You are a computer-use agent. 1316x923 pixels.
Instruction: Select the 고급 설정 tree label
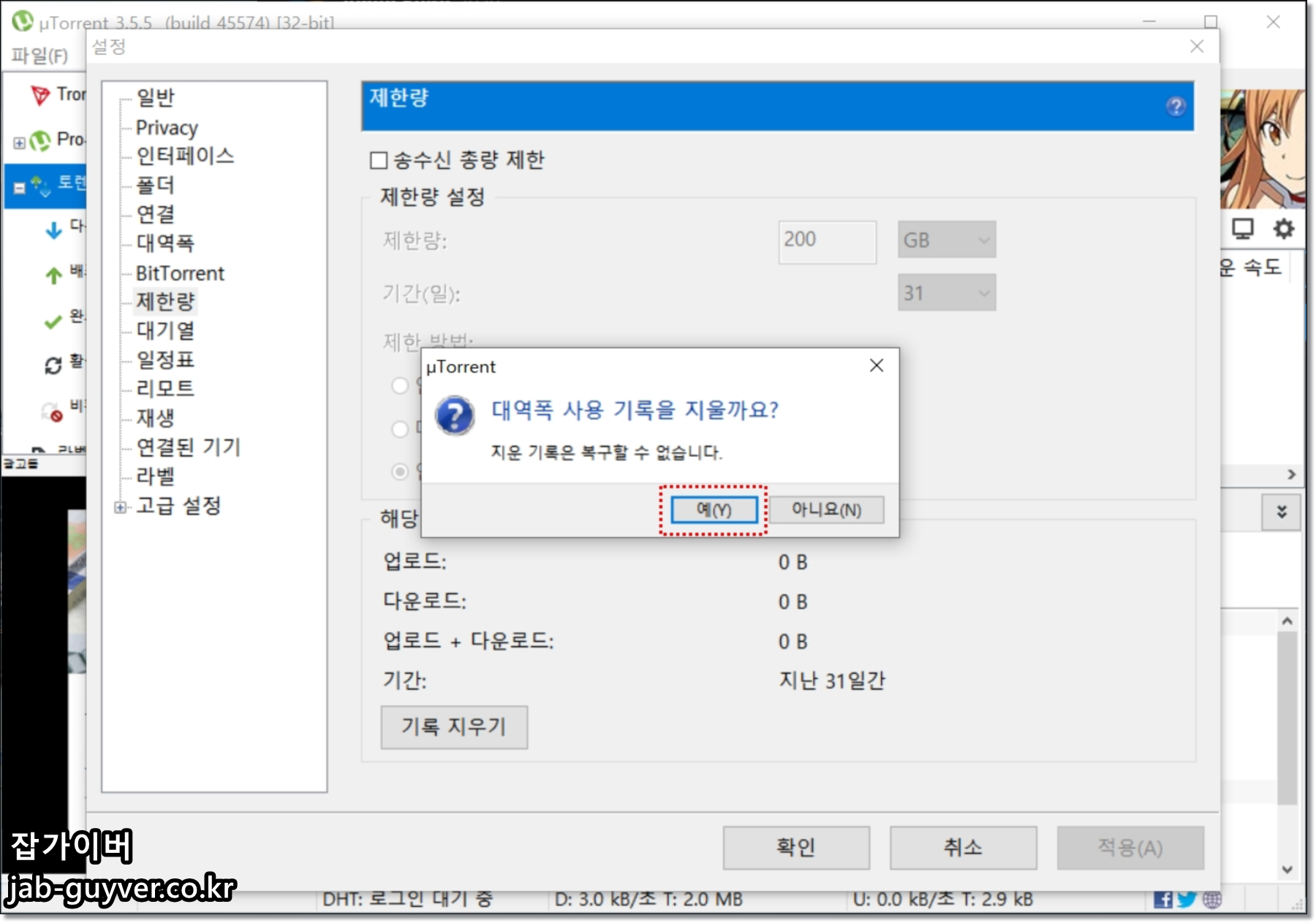[x=178, y=505]
